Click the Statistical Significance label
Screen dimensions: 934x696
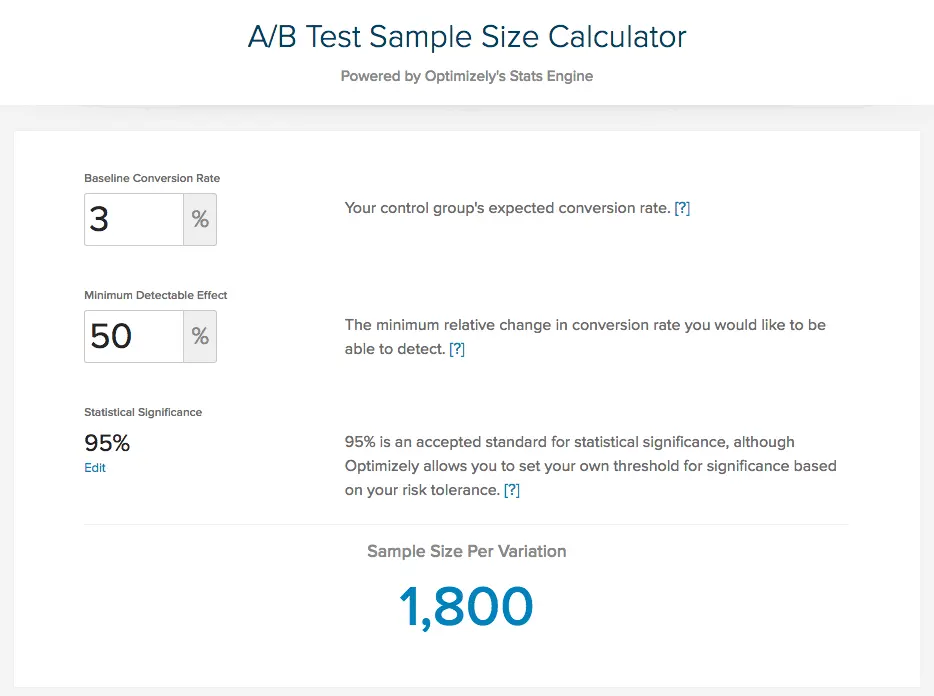click(143, 412)
